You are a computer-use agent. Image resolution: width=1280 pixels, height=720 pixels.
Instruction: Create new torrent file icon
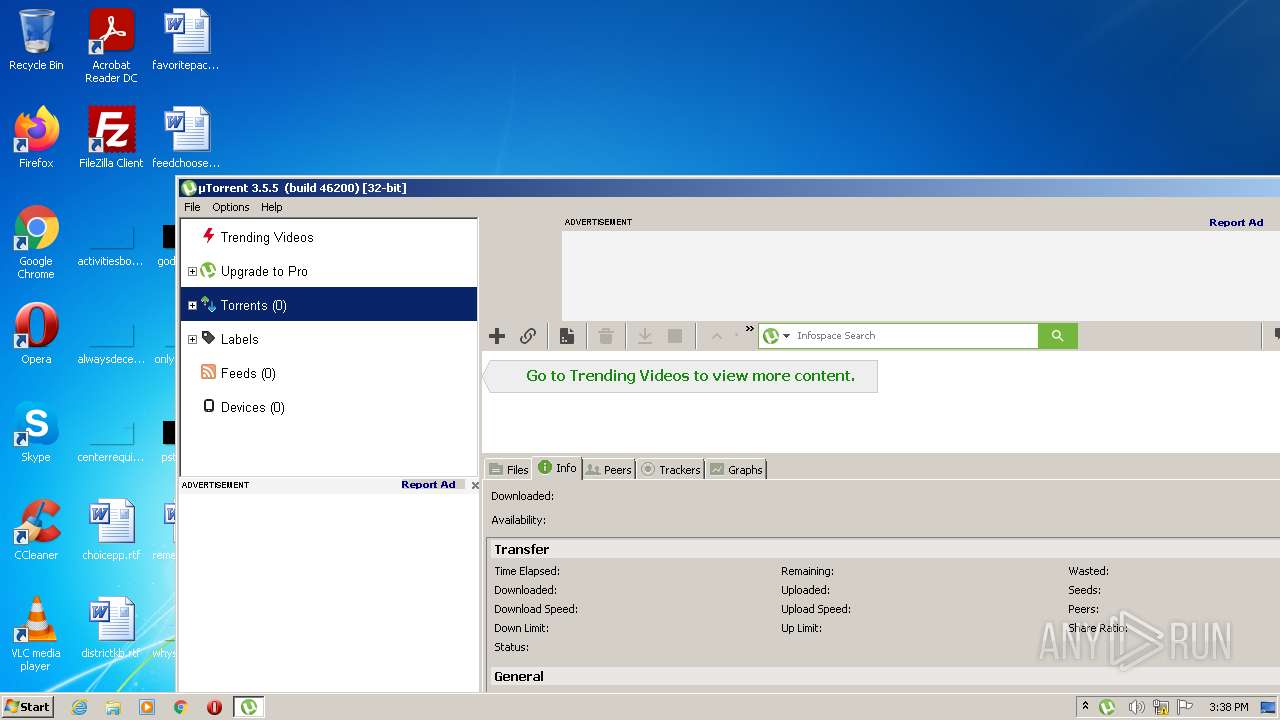(x=567, y=336)
